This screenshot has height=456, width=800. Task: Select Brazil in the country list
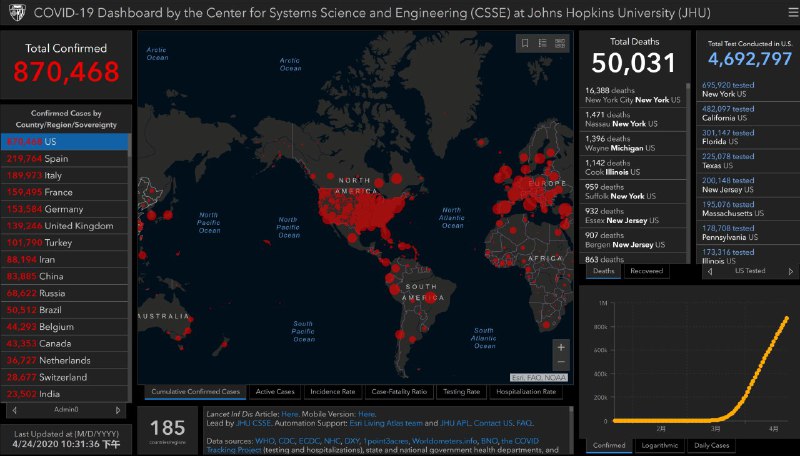(64, 310)
